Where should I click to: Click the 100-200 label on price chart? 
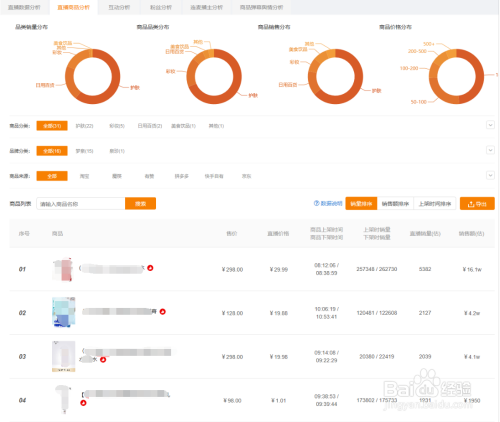coord(409,68)
